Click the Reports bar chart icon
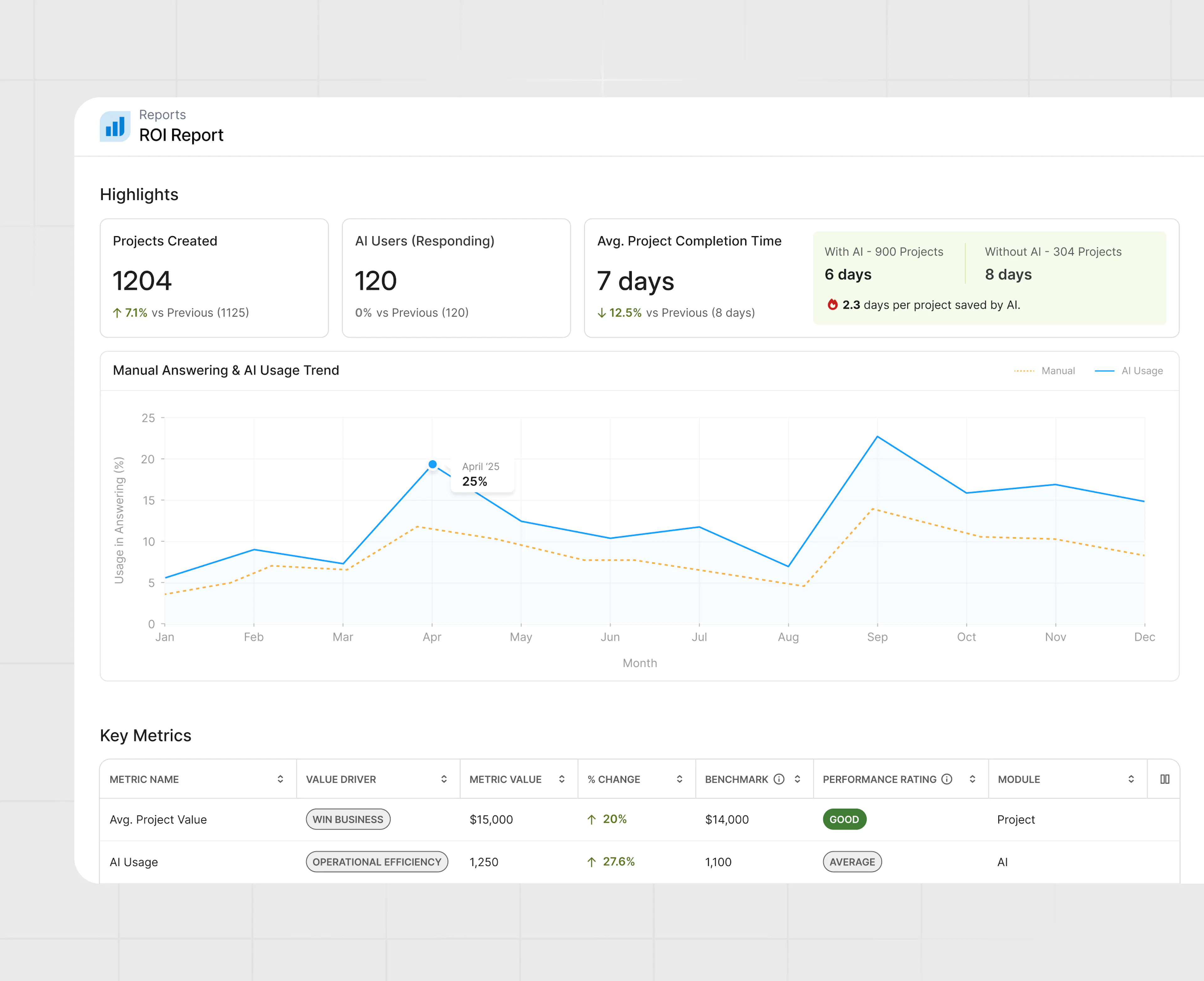The image size is (1204, 981). pyautogui.click(x=115, y=126)
